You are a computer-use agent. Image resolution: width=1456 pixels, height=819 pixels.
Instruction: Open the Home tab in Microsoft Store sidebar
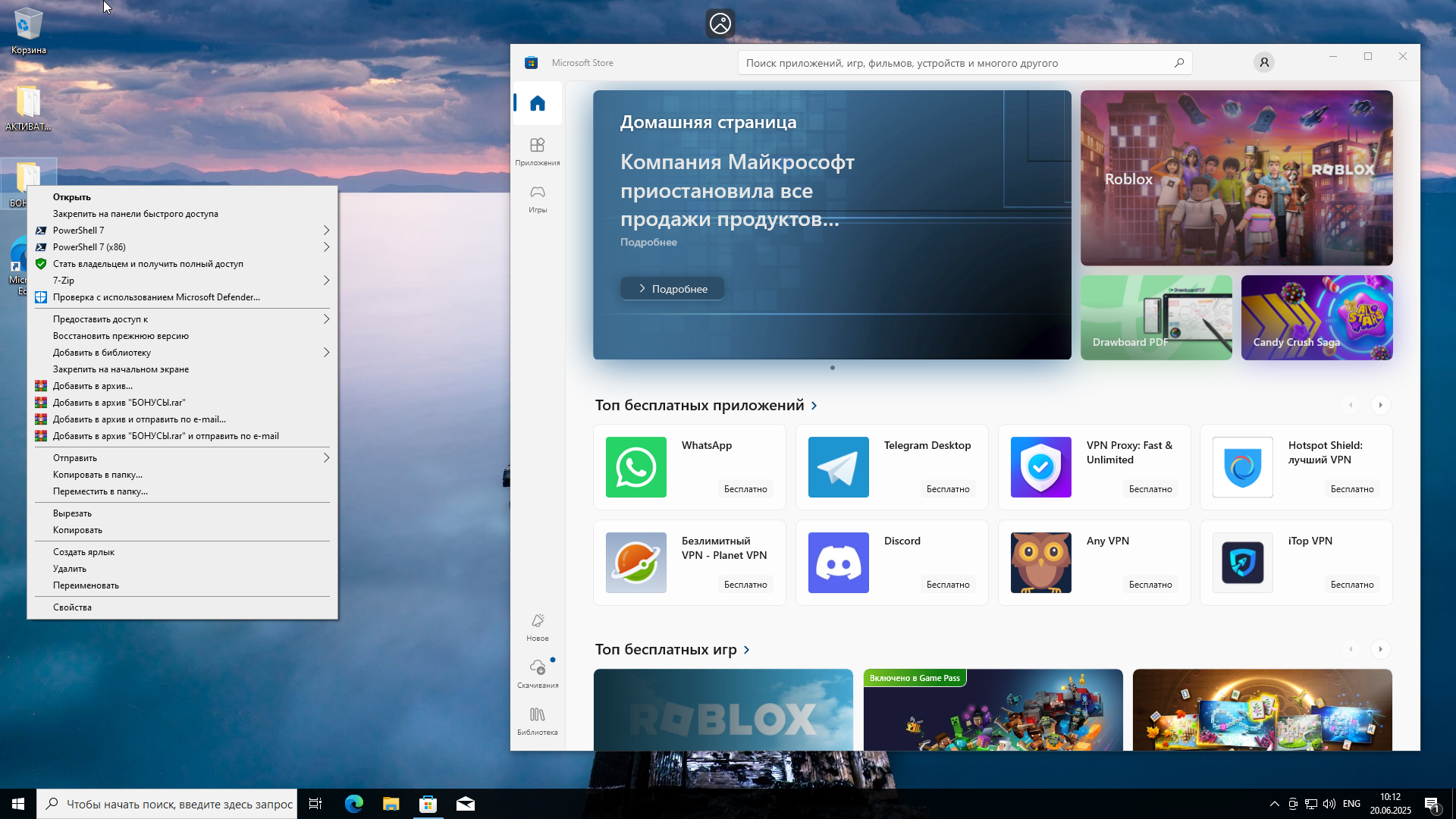pos(538,103)
